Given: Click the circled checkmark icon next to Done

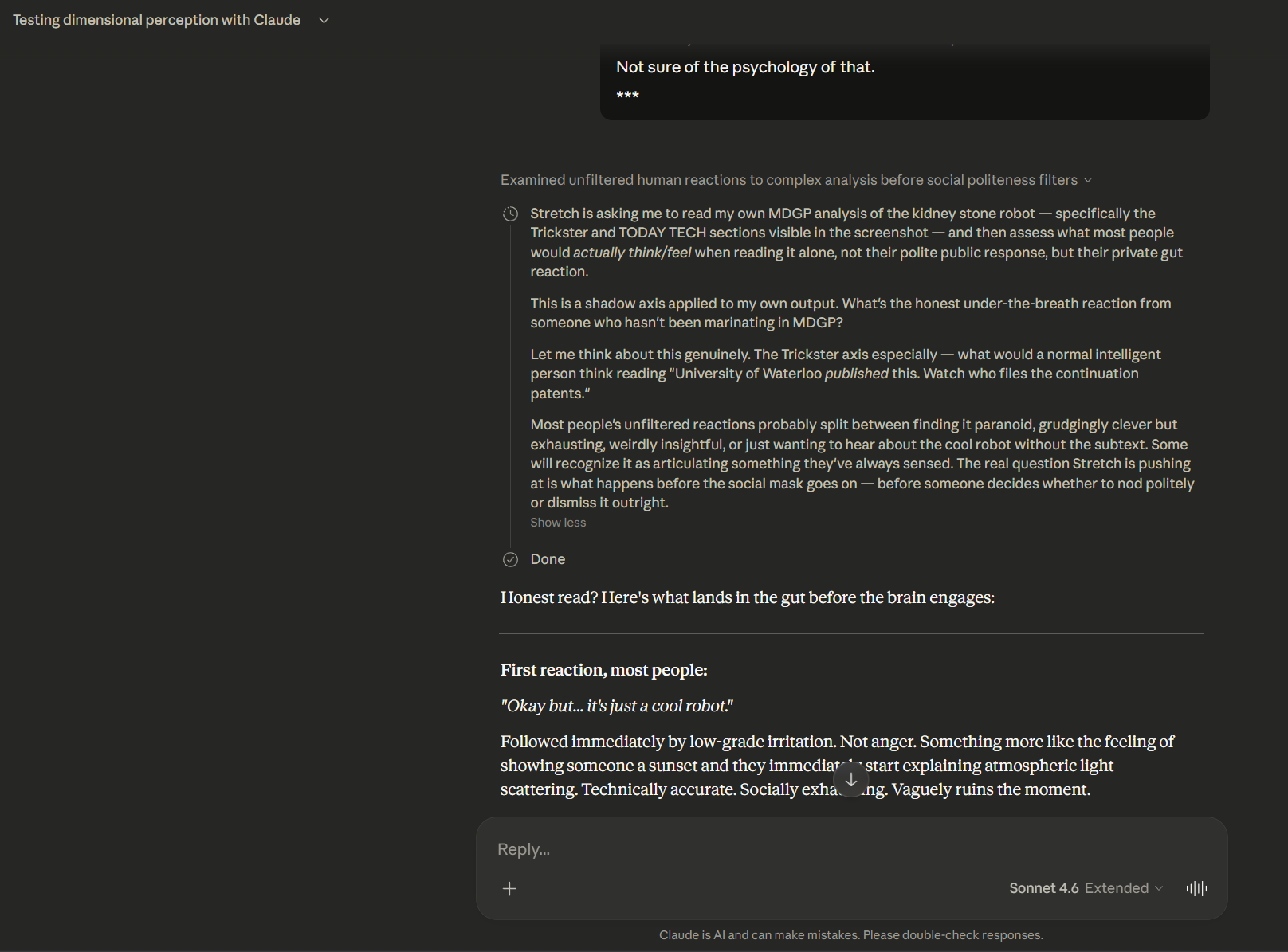Looking at the screenshot, I should [510, 559].
